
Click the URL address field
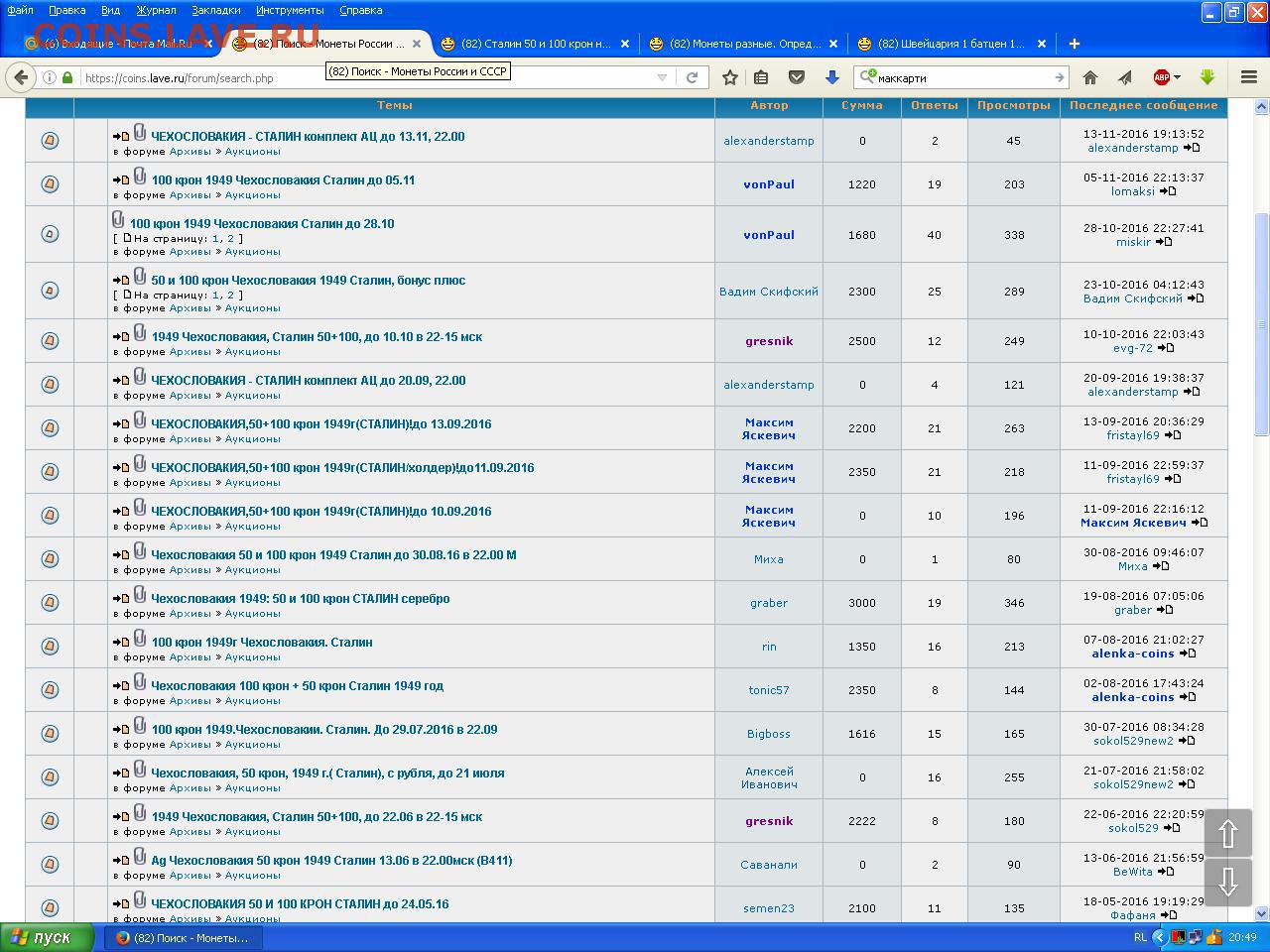tap(367, 77)
